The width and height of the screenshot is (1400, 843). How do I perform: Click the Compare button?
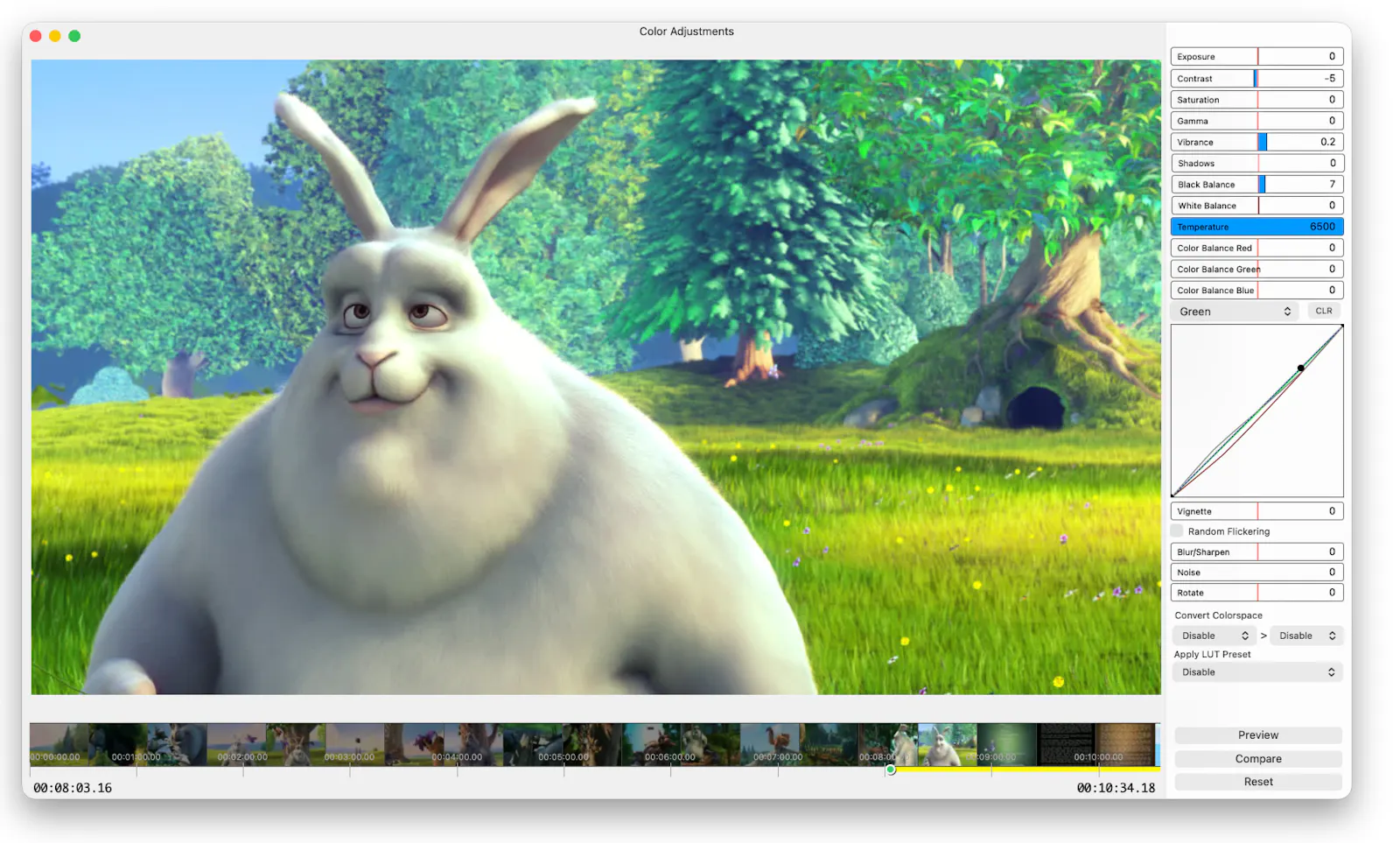click(1258, 759)
